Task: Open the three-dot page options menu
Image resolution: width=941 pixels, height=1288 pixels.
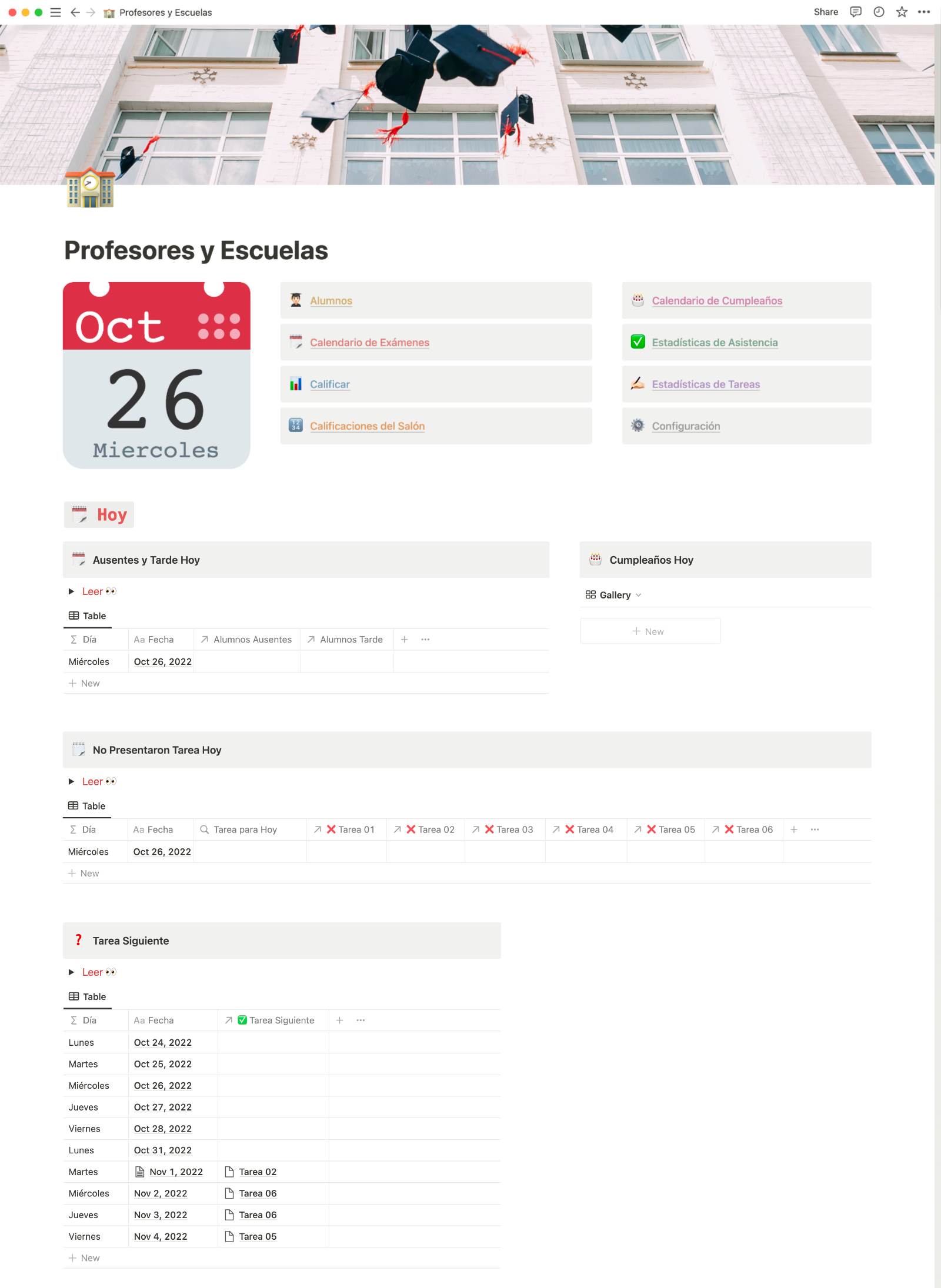Action: (924, 12)
